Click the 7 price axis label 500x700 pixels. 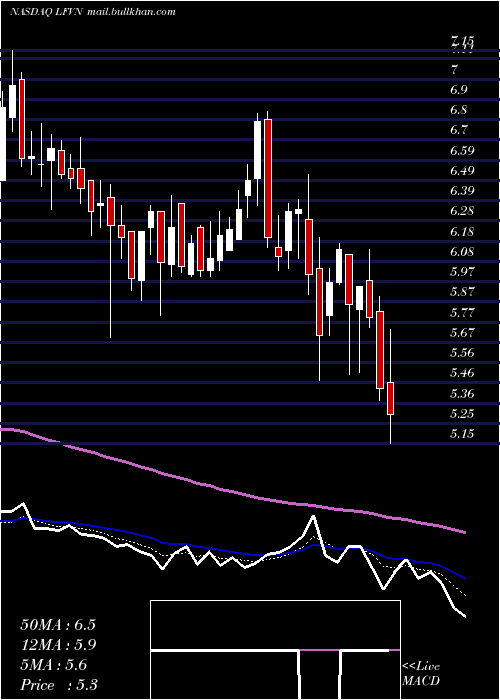click(x=454, y=69)
